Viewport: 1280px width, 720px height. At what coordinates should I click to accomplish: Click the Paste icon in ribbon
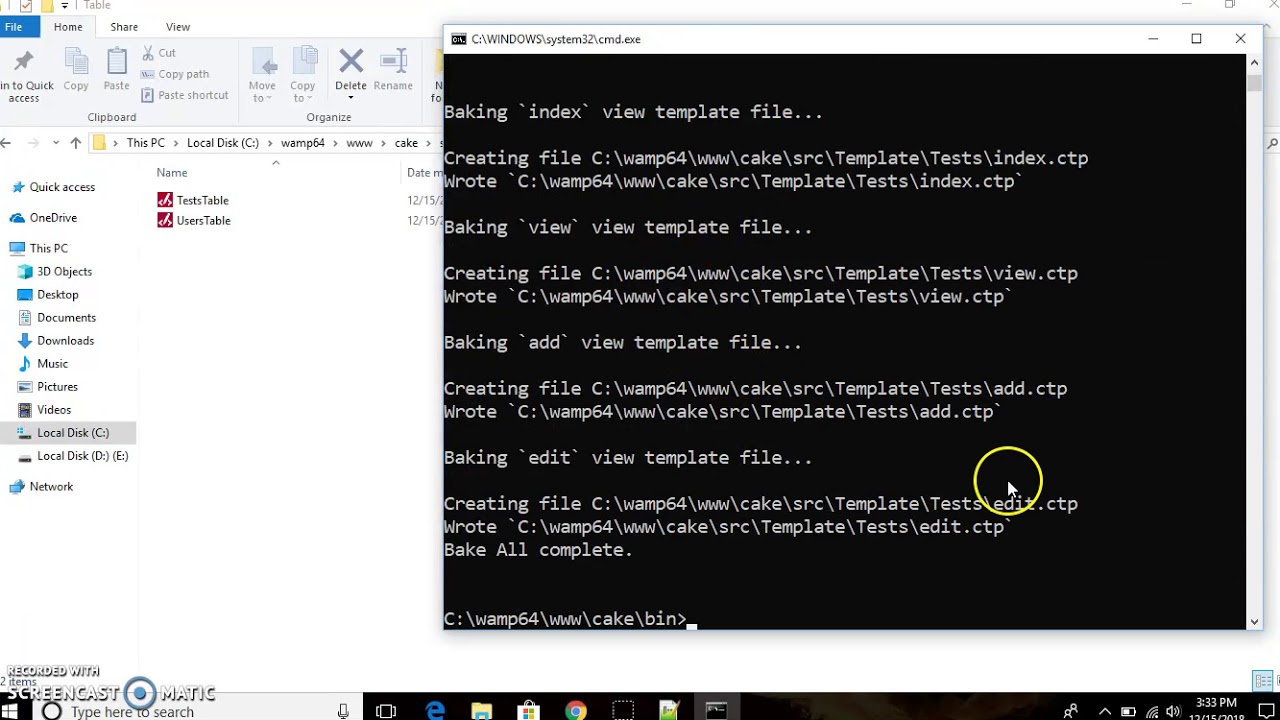point(117,61)
